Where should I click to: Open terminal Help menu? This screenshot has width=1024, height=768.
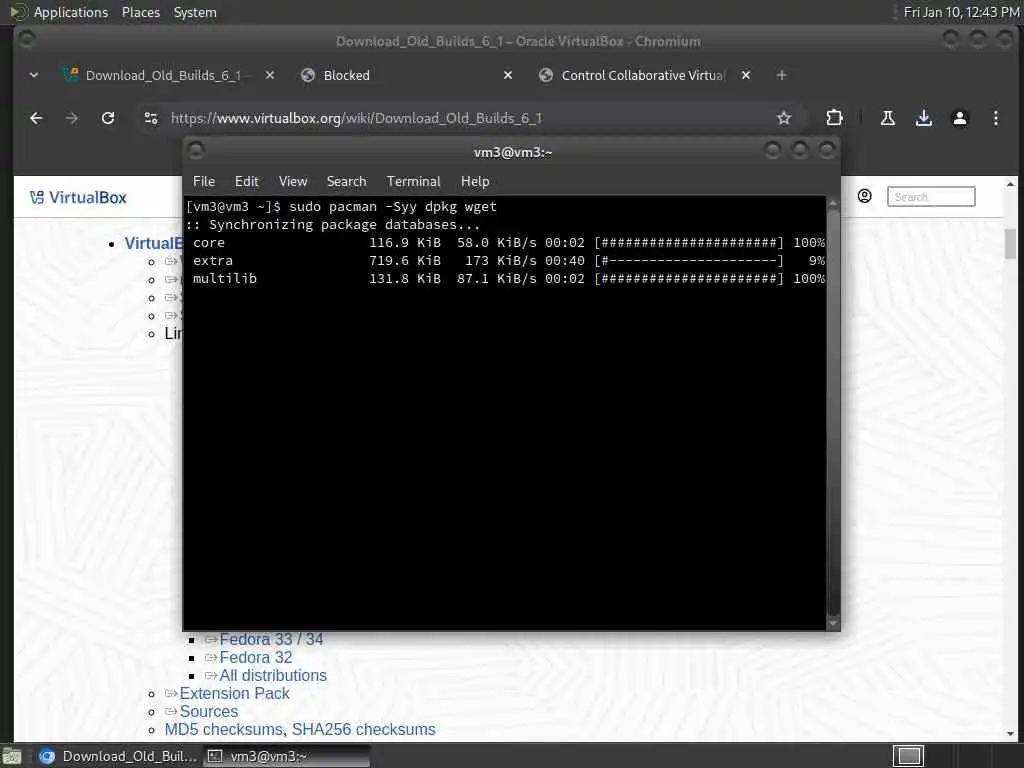pyautogui.click(x=475, y=182)
